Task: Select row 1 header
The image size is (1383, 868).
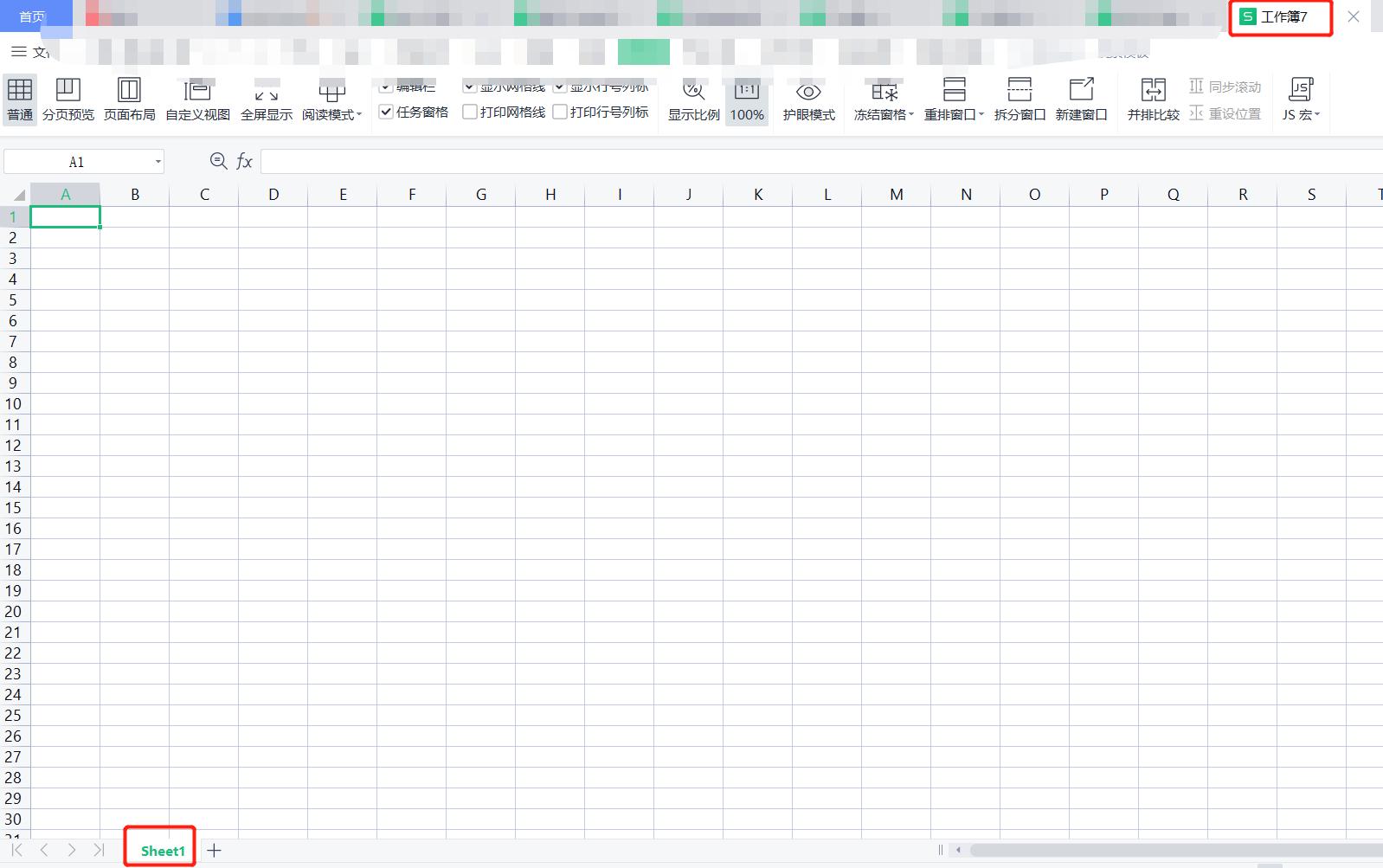Action: [15, 217]
